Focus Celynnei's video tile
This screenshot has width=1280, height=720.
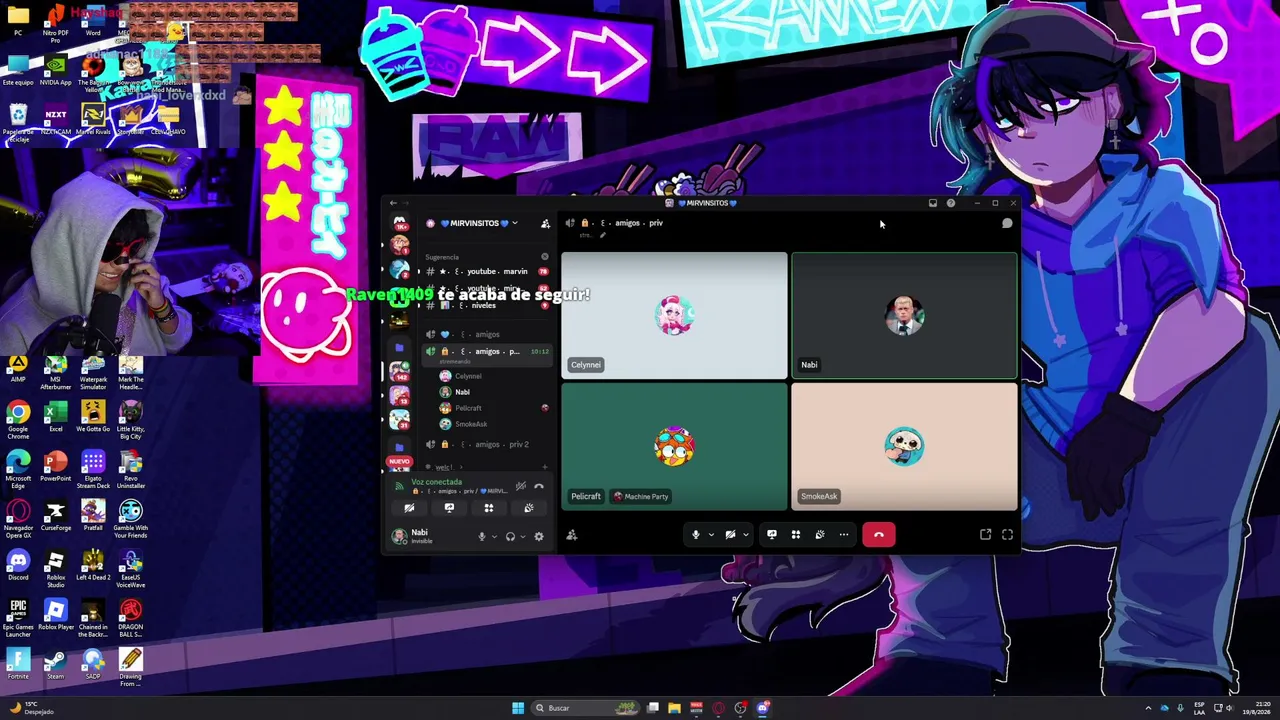click(674, 316)
